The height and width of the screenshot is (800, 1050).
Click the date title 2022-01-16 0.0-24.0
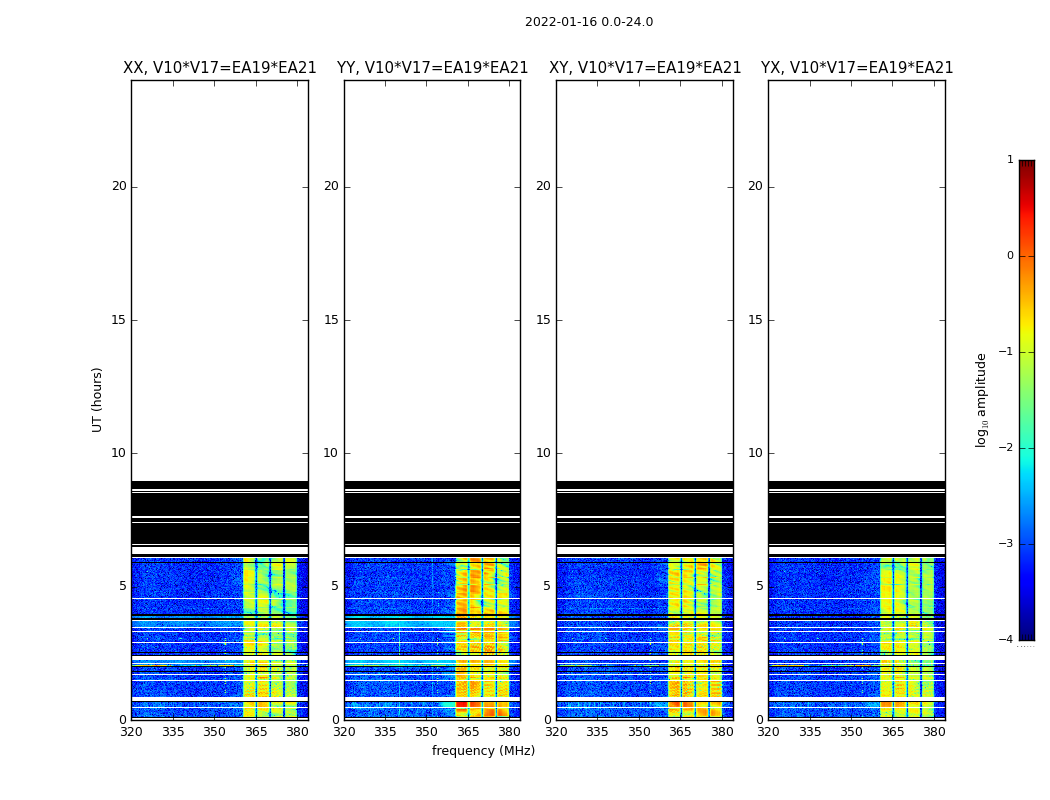click(x=588, y=22)
